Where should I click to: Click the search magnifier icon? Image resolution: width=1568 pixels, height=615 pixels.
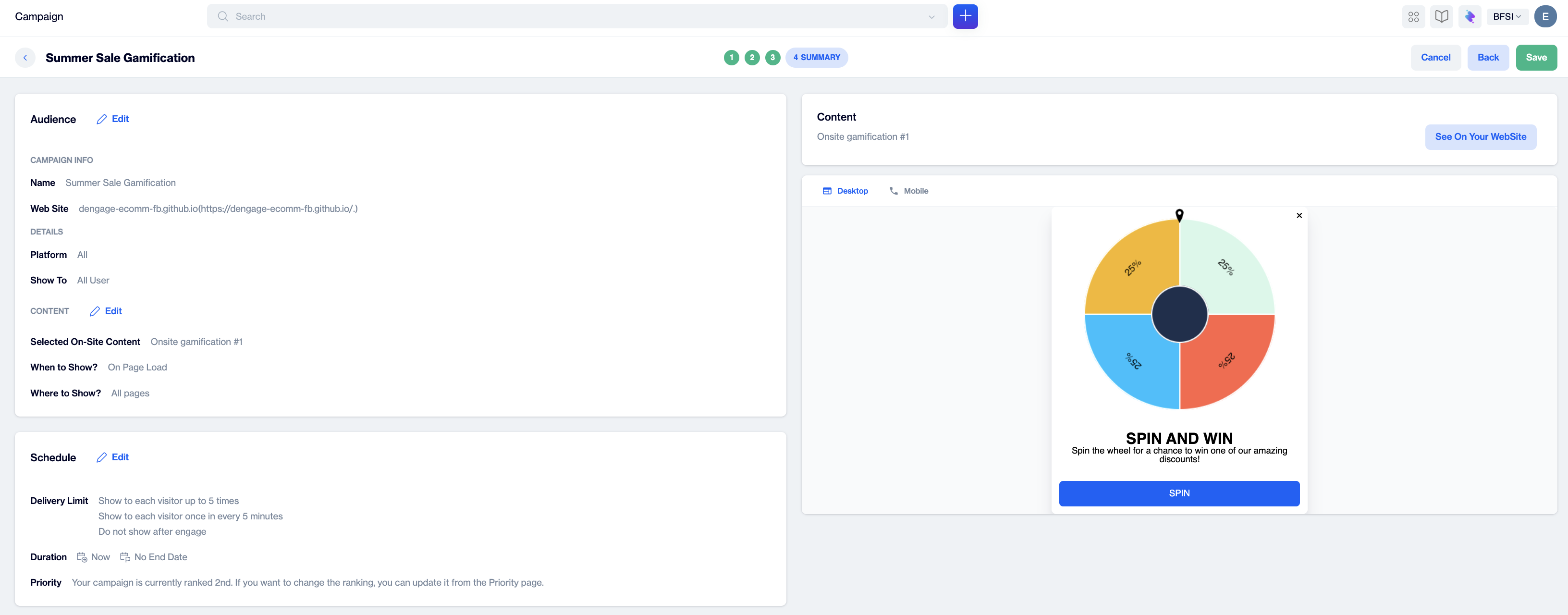[x=223, y=16]
